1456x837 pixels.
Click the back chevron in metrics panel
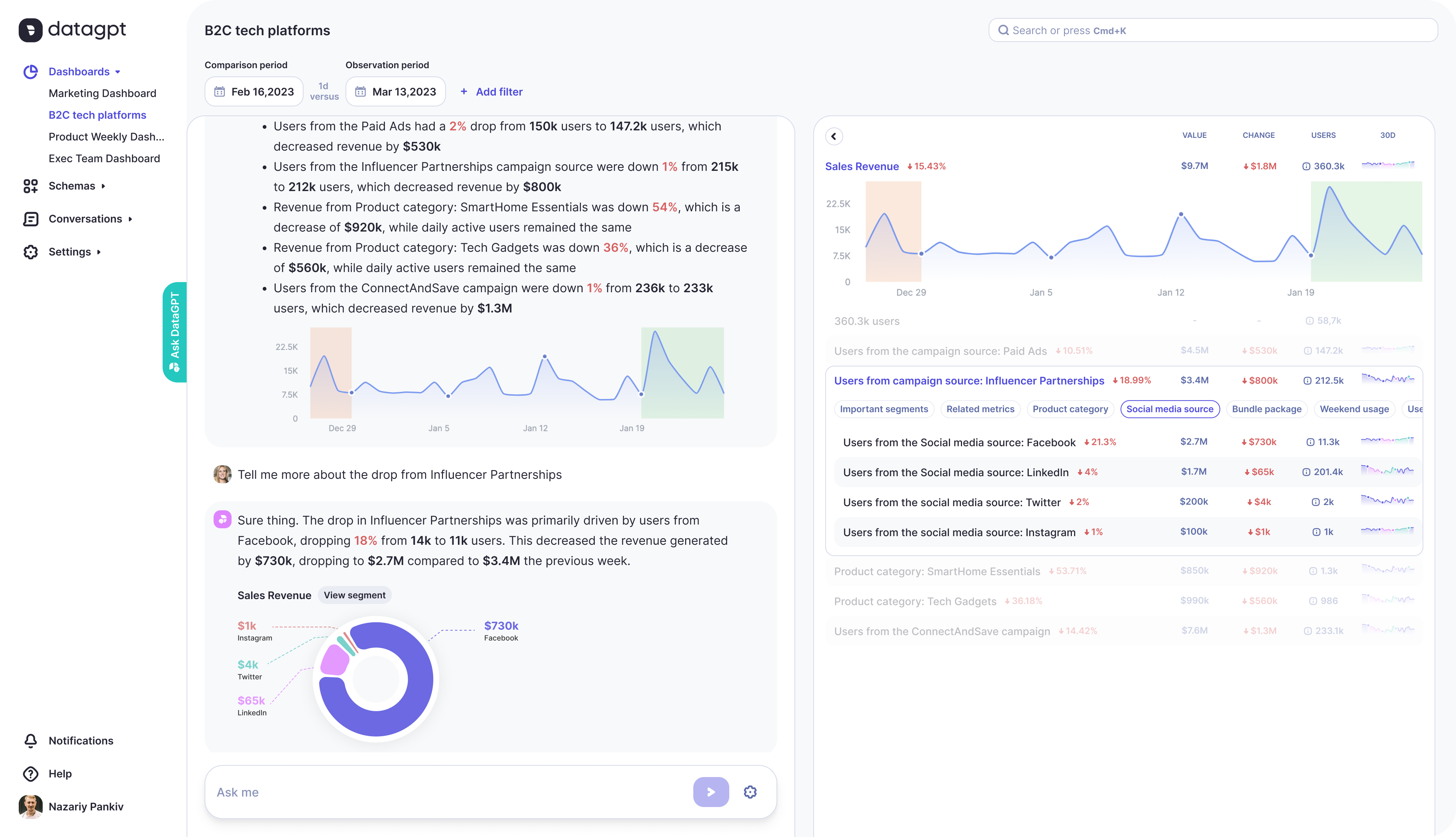click(x=834, y=136)
